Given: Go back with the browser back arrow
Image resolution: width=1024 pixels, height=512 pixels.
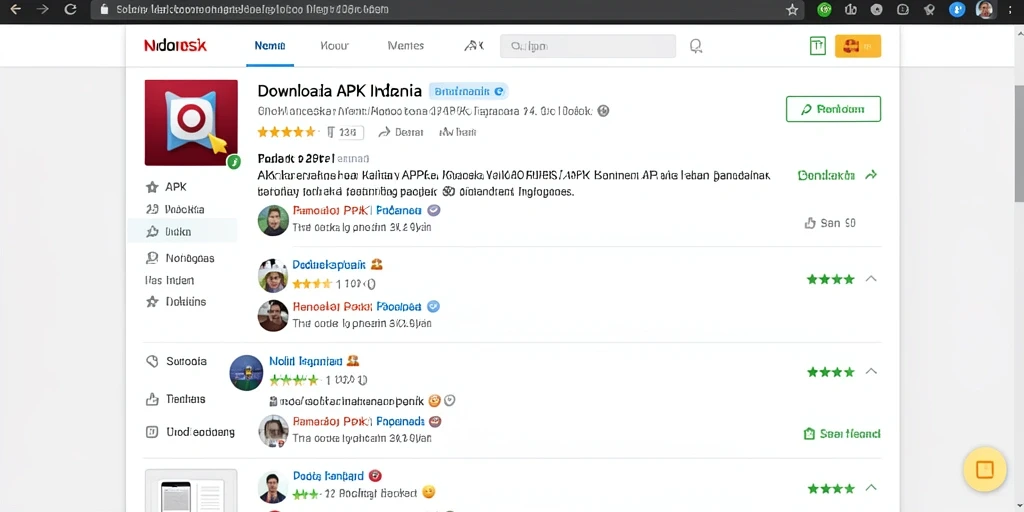Looking at the screenshot, I should coord(16,9).
